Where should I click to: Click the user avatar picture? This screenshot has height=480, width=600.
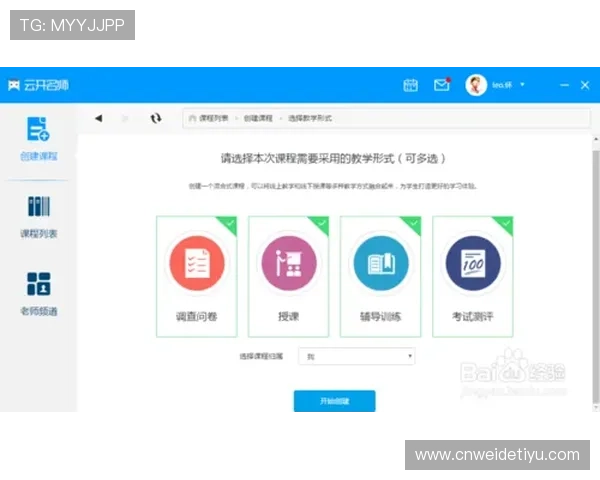(x=476, y=85)
